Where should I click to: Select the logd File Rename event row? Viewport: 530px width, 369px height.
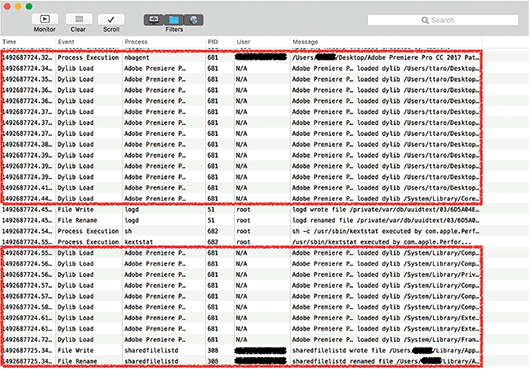click(x=241, y=220)
